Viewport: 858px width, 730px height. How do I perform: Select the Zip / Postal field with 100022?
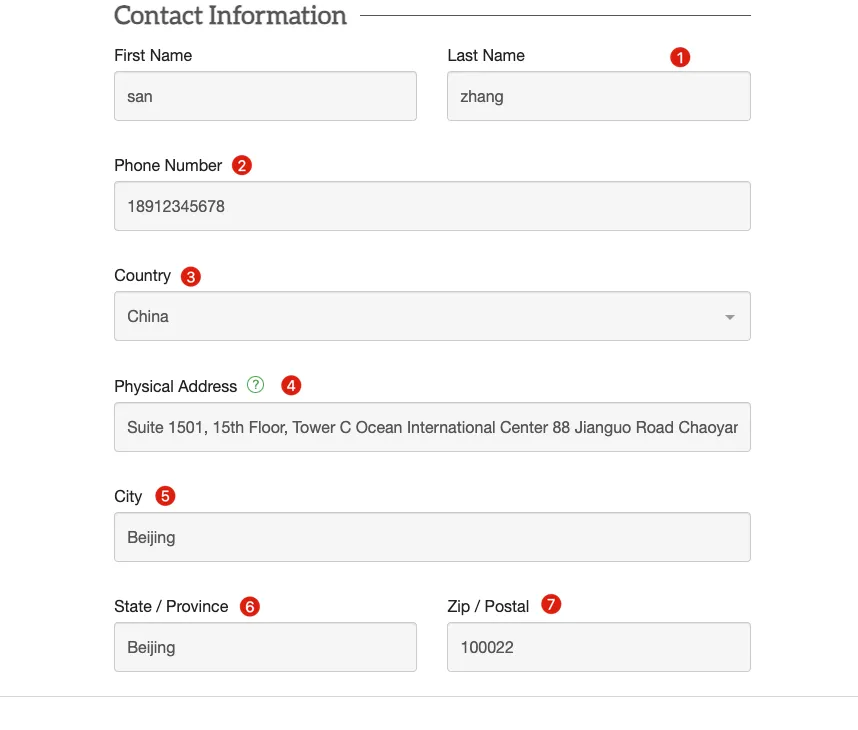[x=598, y=648]
